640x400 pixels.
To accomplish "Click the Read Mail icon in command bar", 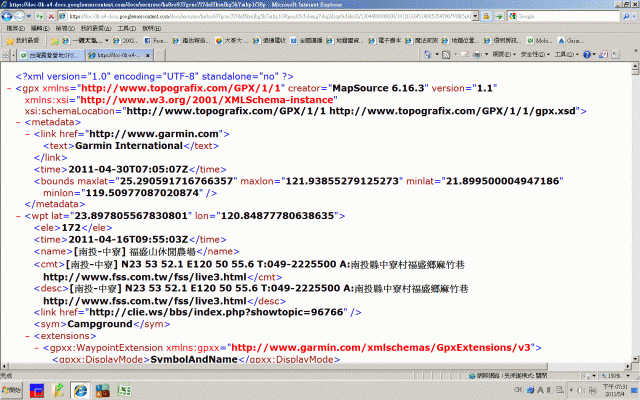I will (465, 54).
